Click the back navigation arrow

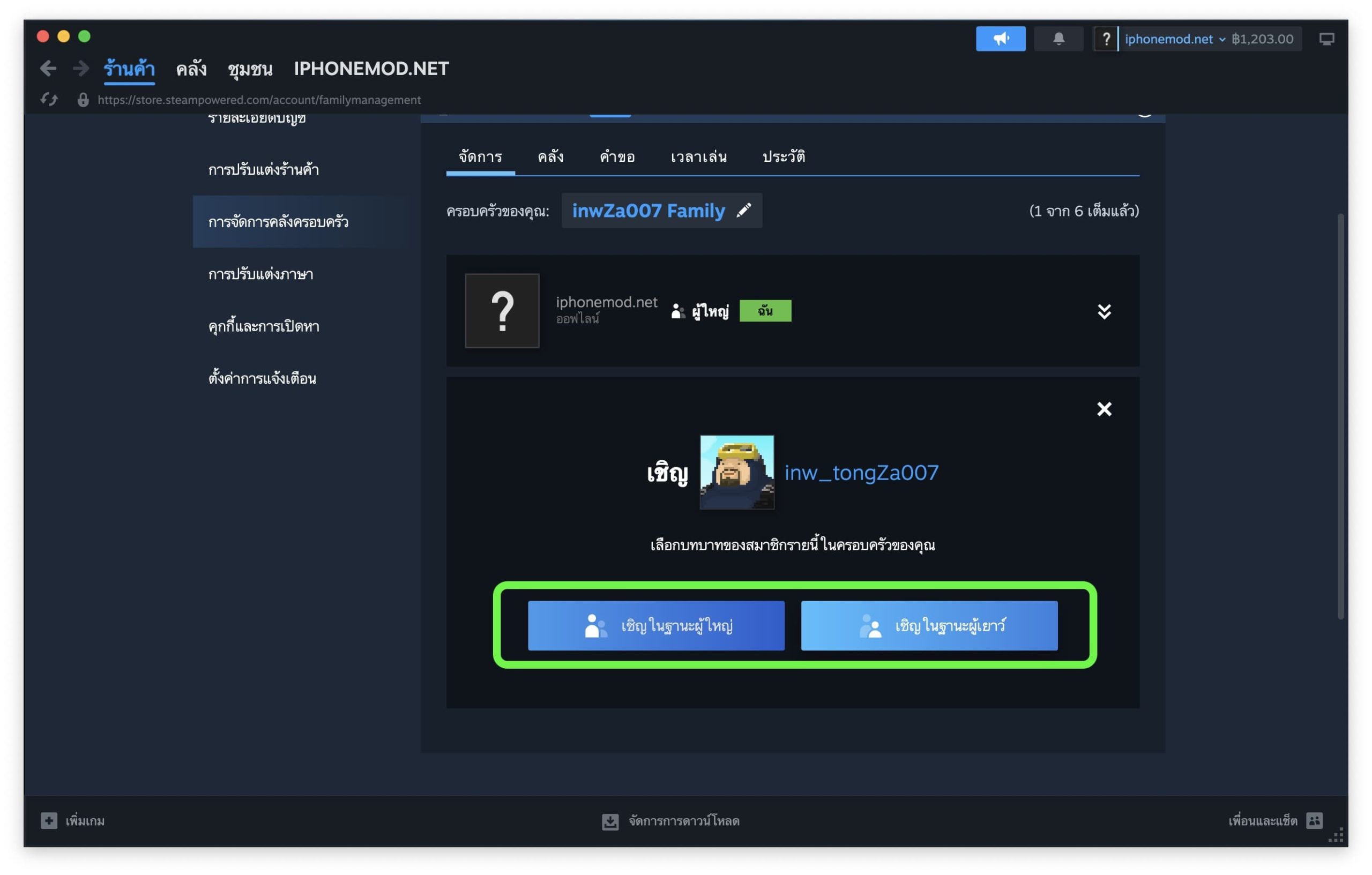[48, 69]
